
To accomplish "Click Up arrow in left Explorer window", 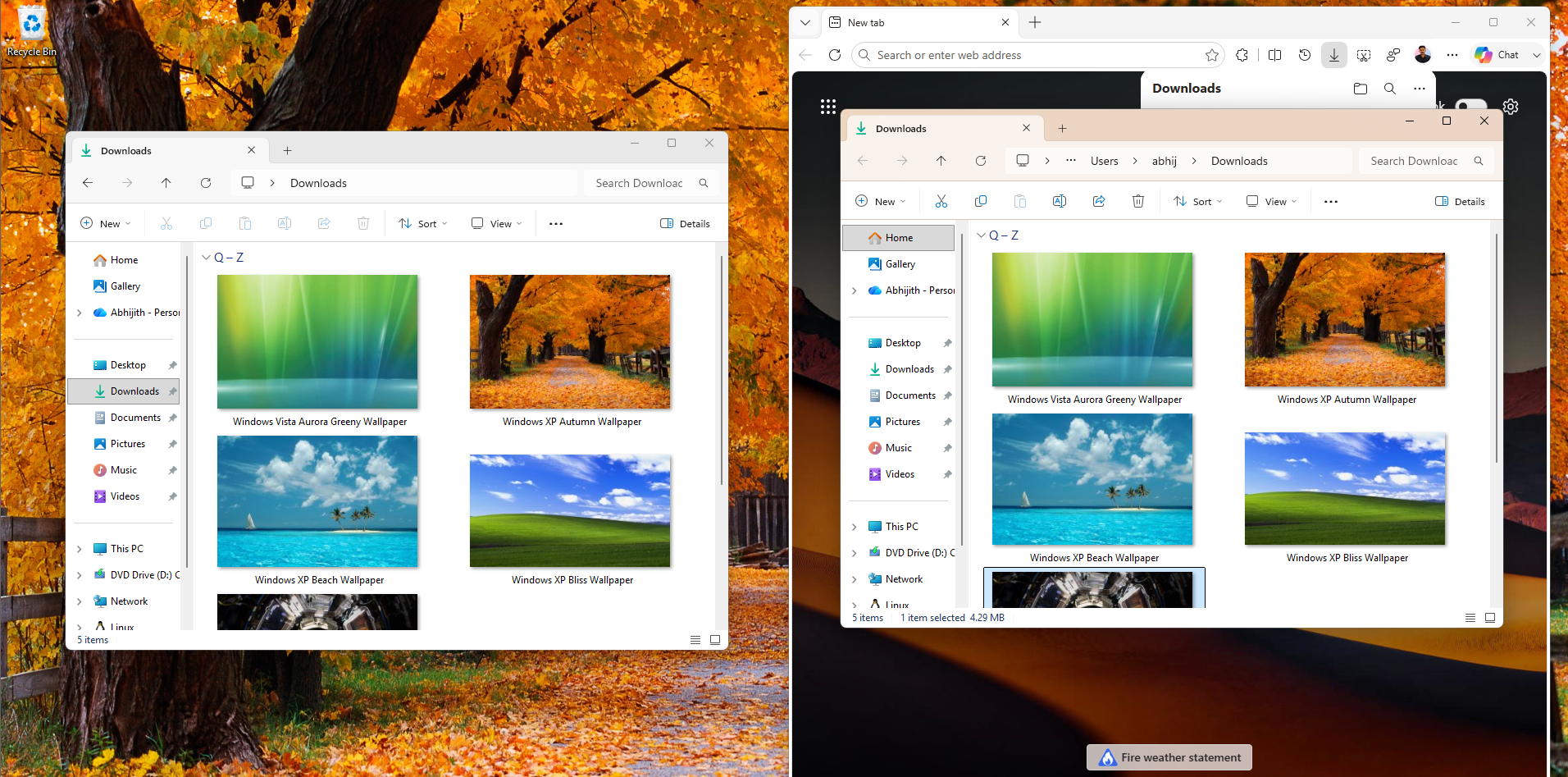I will 166,183.
